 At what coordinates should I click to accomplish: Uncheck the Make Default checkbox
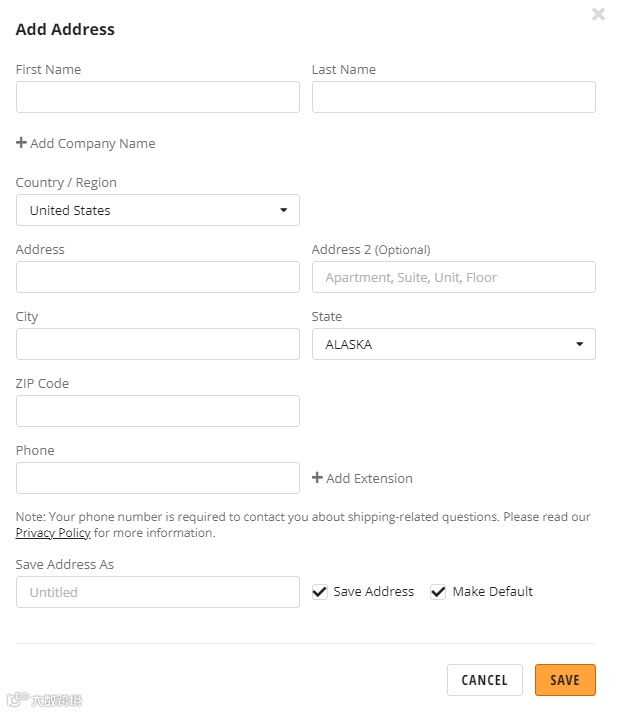point(438,592)
